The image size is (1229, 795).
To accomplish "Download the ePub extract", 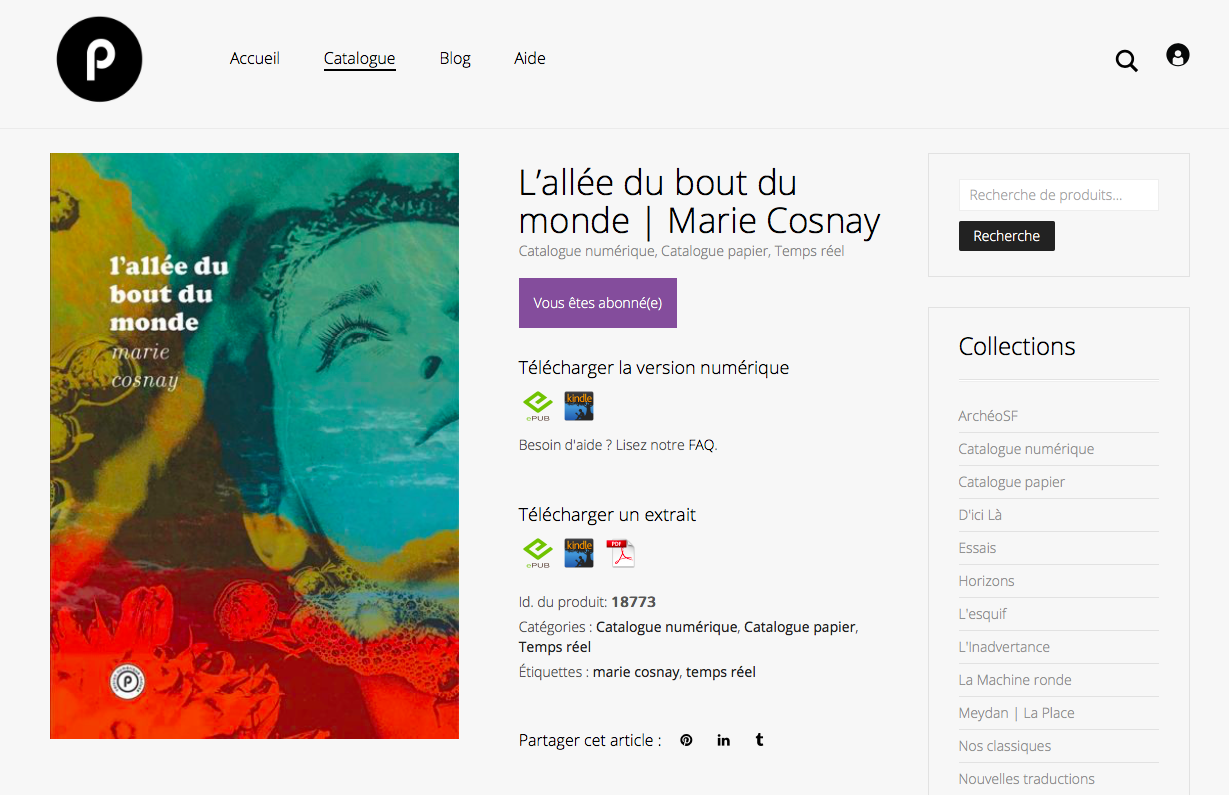I will coord(538,553).
